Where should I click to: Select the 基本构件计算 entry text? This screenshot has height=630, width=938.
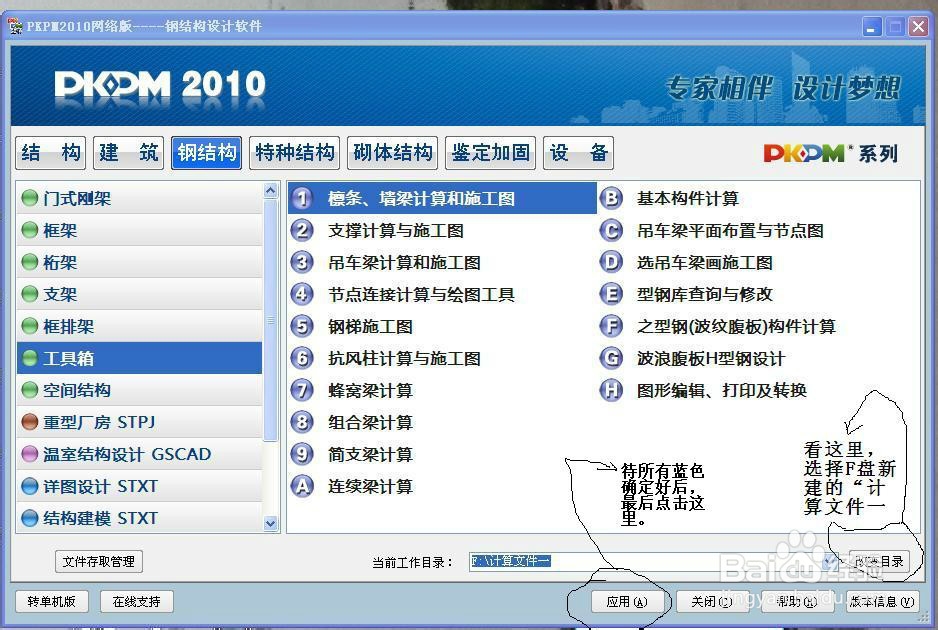pos(688,198)
